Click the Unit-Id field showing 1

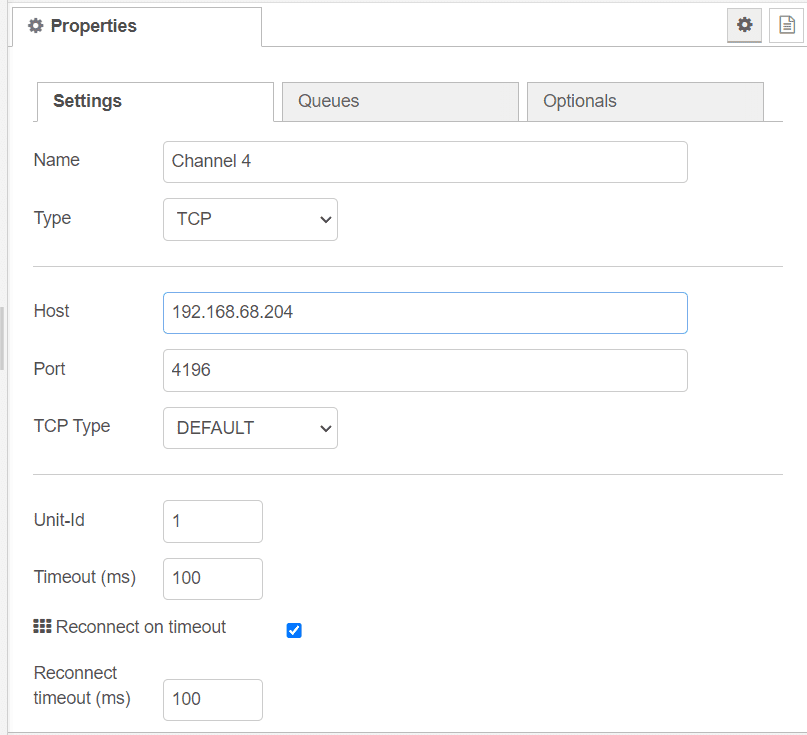tap(212, 521)
